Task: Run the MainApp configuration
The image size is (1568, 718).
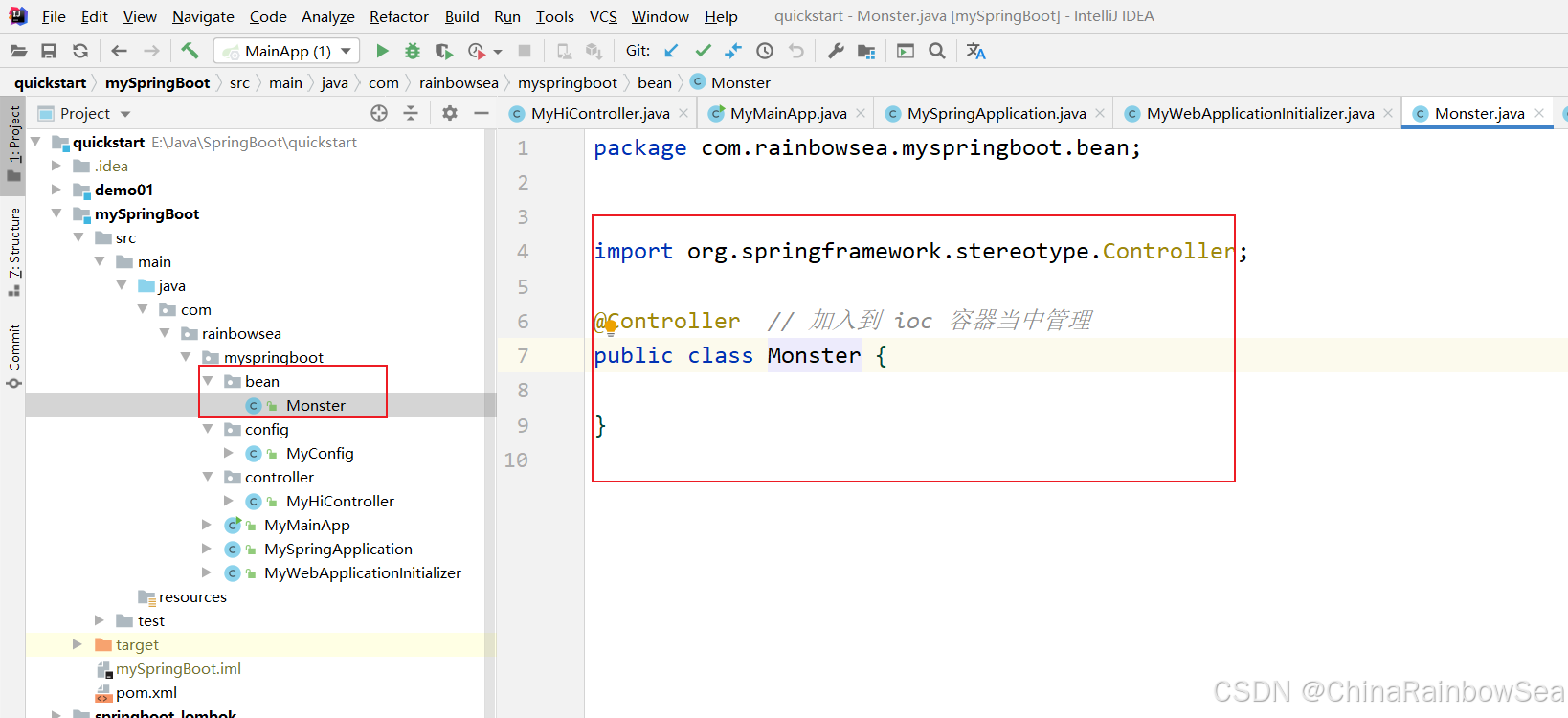Action: [382, 51]
